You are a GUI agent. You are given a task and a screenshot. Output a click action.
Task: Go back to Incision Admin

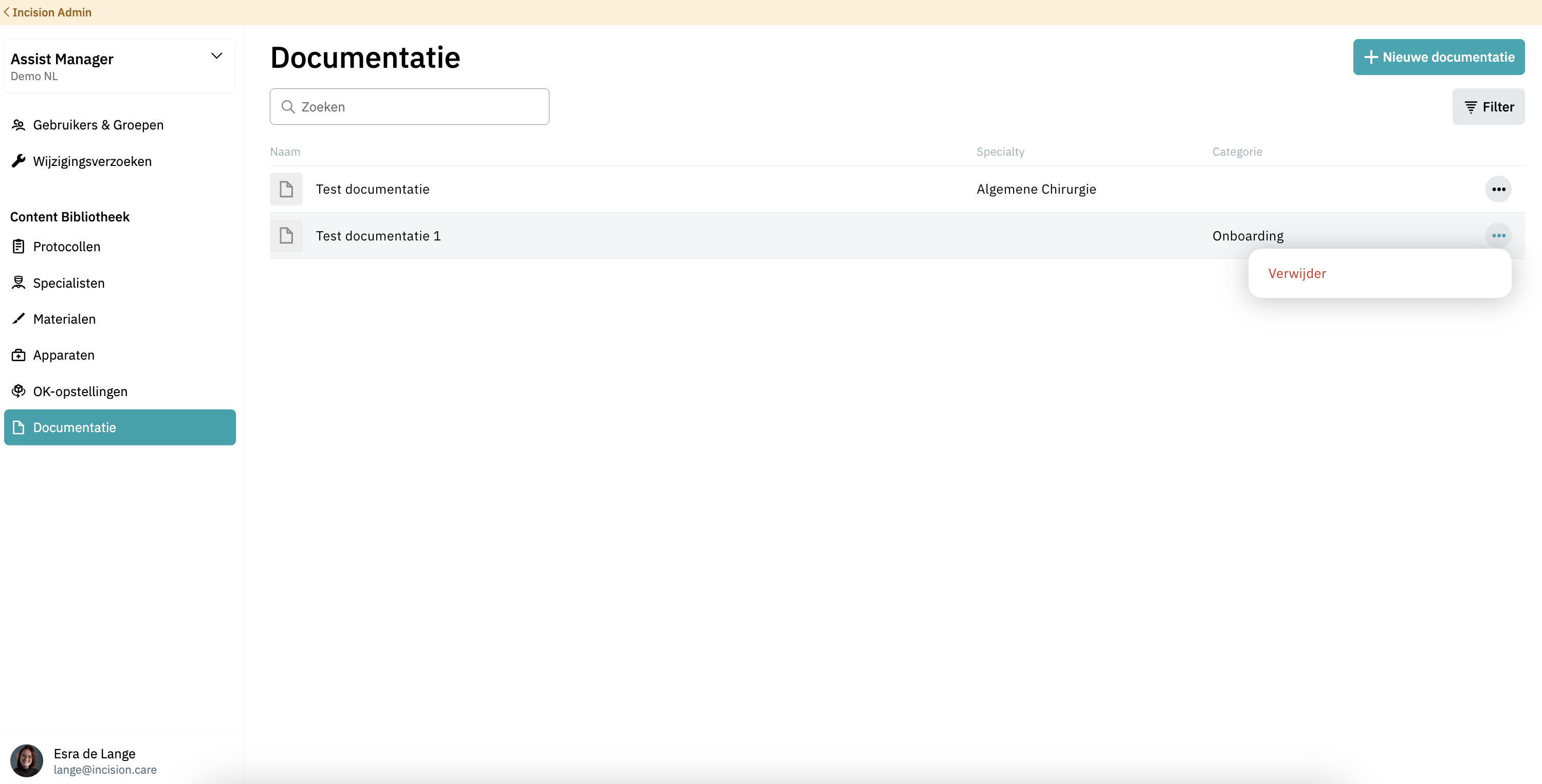coord(48,12)
